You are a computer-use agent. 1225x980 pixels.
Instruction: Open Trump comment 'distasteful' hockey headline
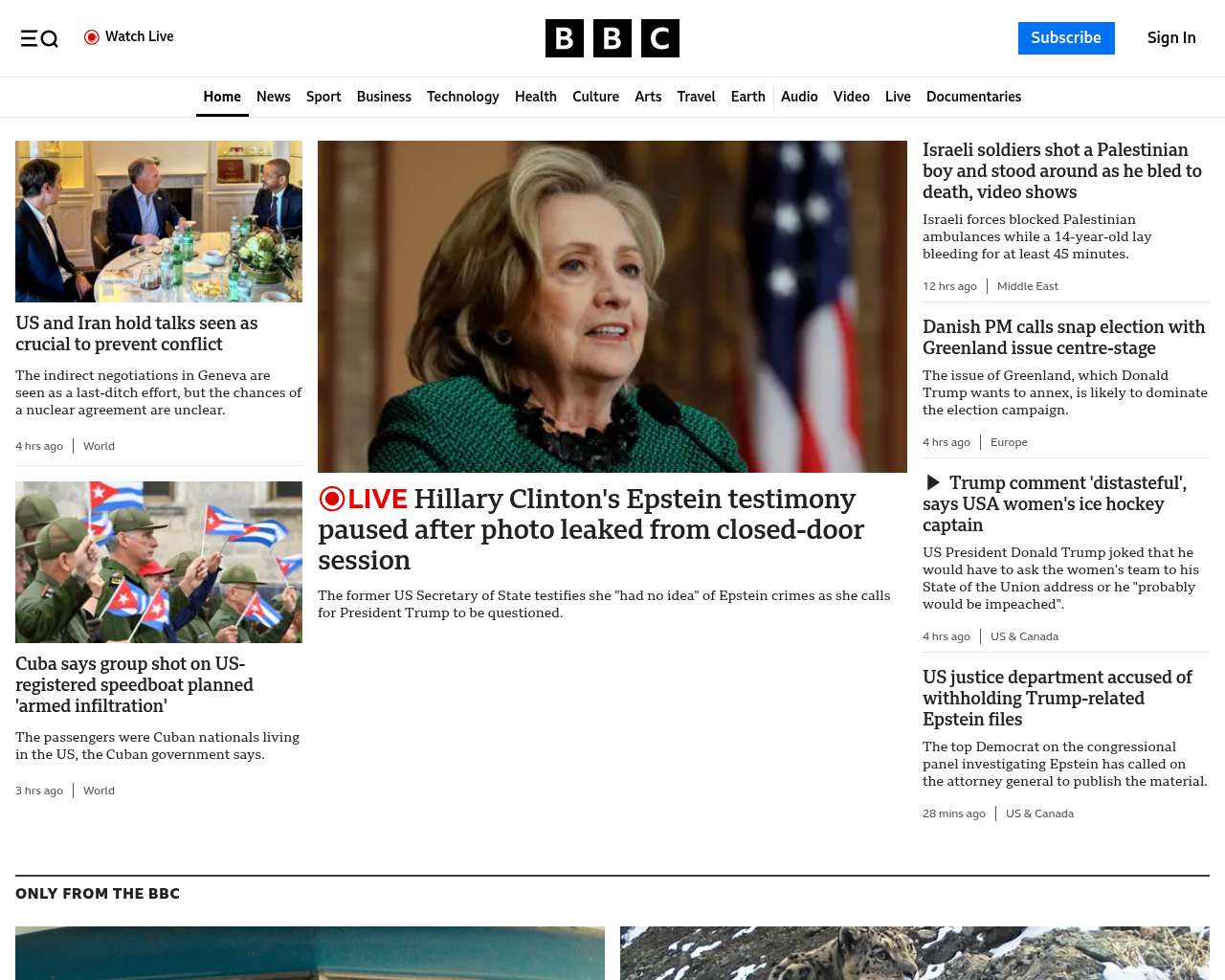click(1055, 503)
